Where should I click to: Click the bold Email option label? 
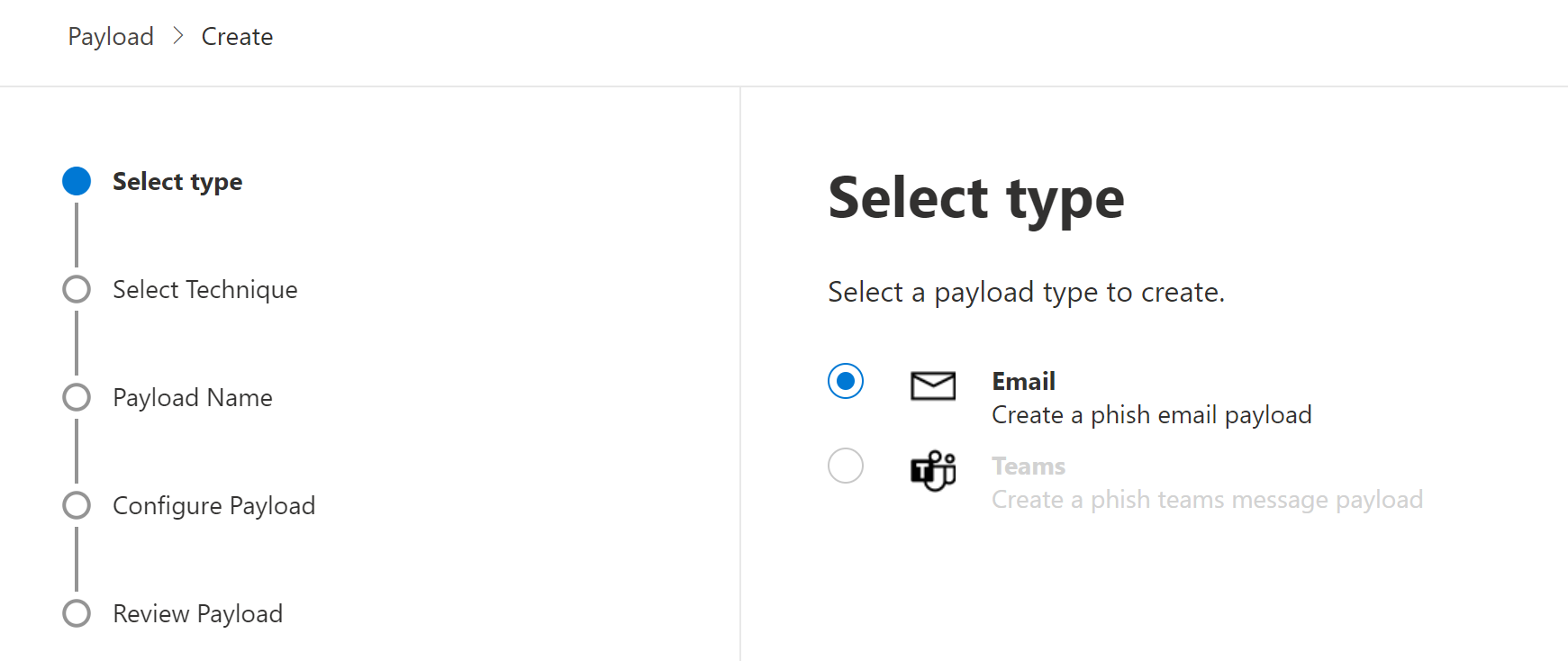pyautogui.click(x=1023, y=382)
